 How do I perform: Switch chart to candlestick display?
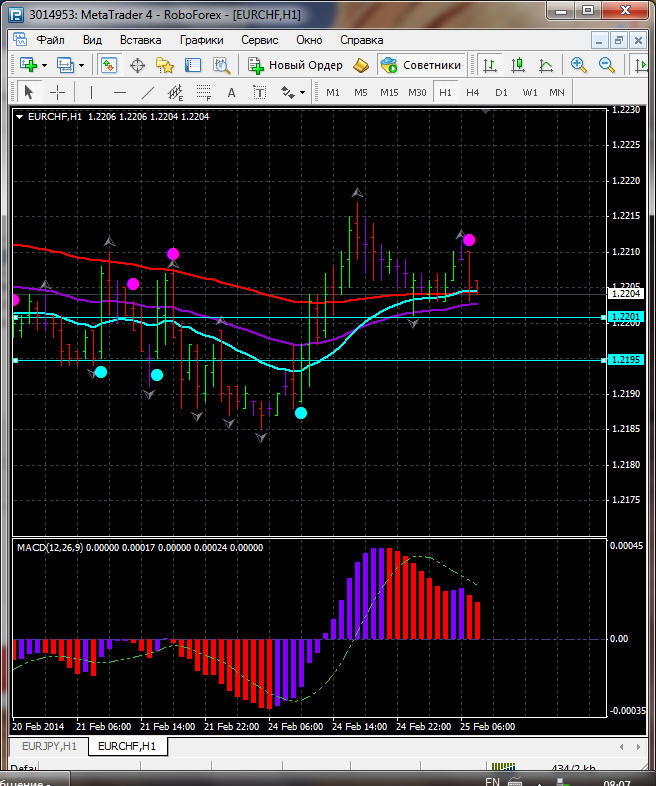pyautogui.click(x=518, y=65)
